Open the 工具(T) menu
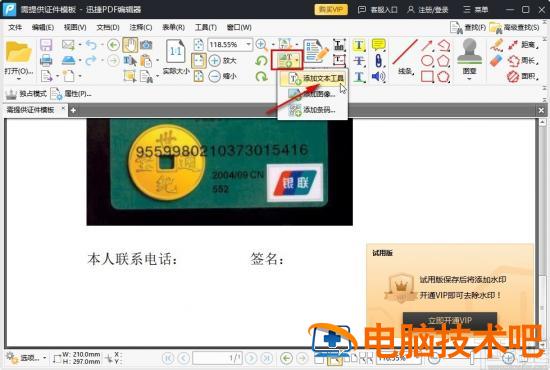Screen dimensions: 550x370 coord(206,27)
